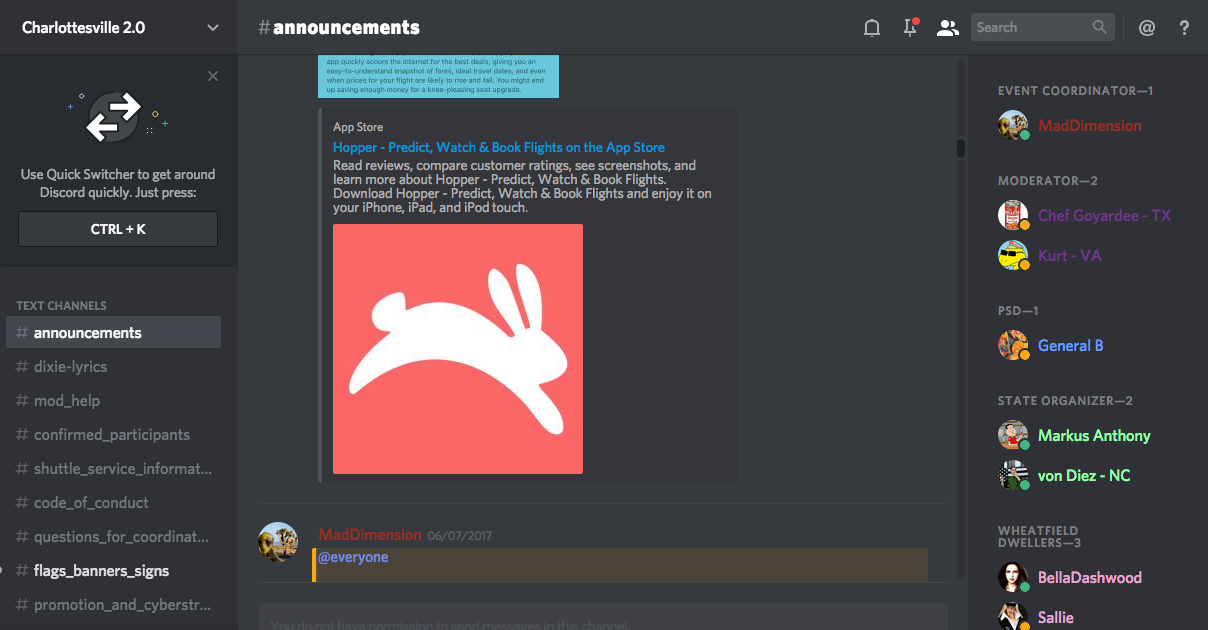The image size is (1208, 630).
Task: Open notification settings bell icon
Action: point(872,28)
